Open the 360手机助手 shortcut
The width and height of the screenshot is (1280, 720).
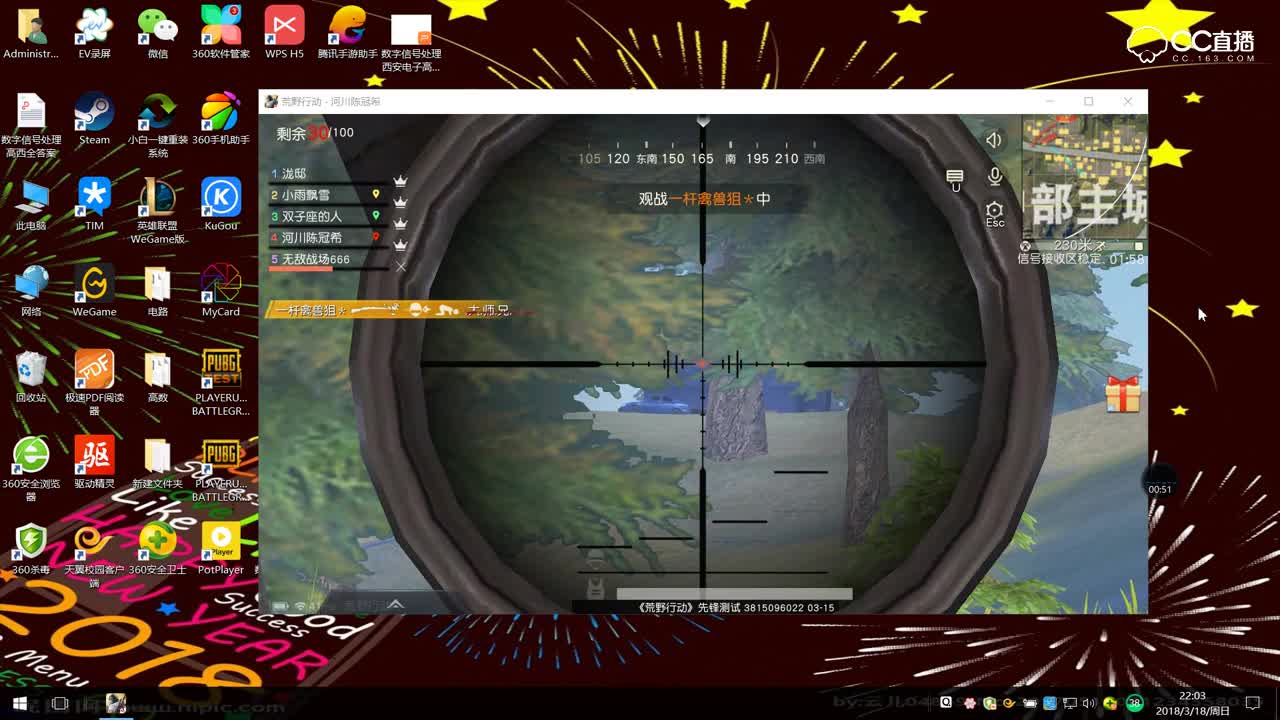[221, 120]
